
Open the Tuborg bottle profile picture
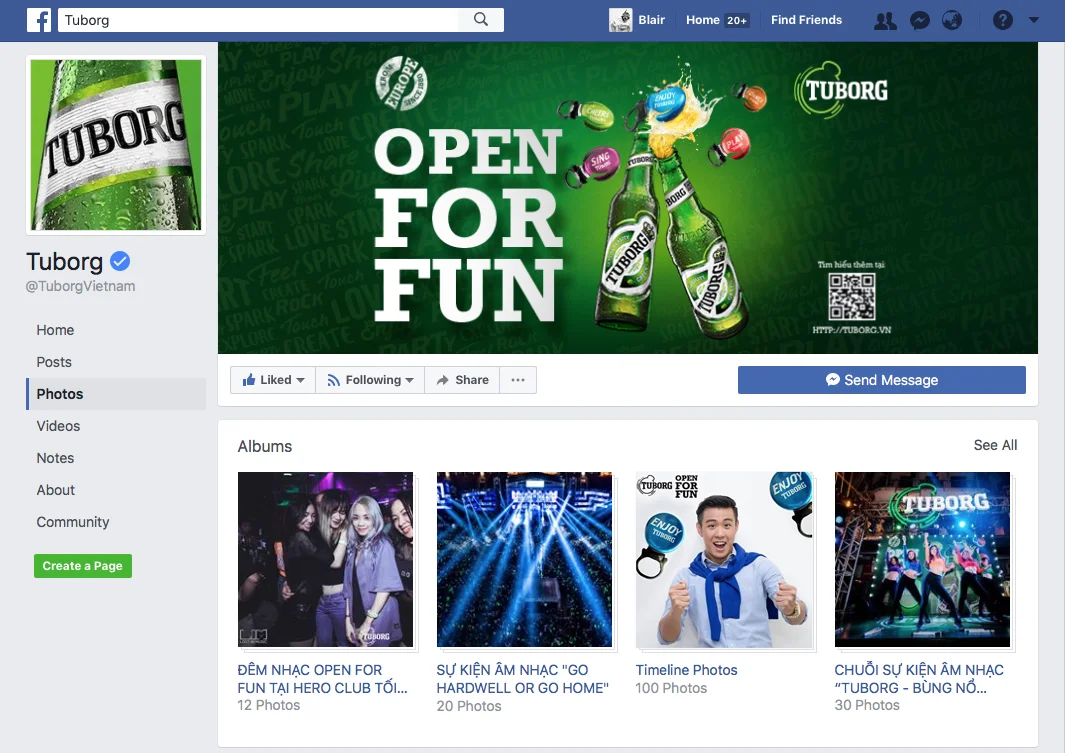click(116, 145)
